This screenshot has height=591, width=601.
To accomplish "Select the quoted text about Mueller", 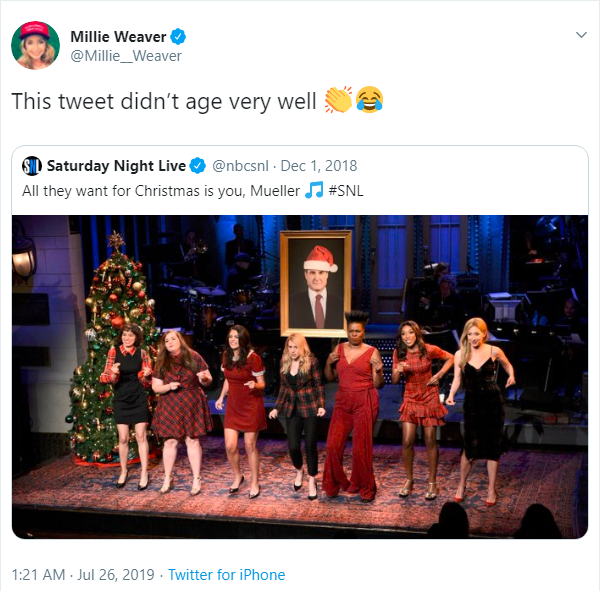I will coord(161,190).
